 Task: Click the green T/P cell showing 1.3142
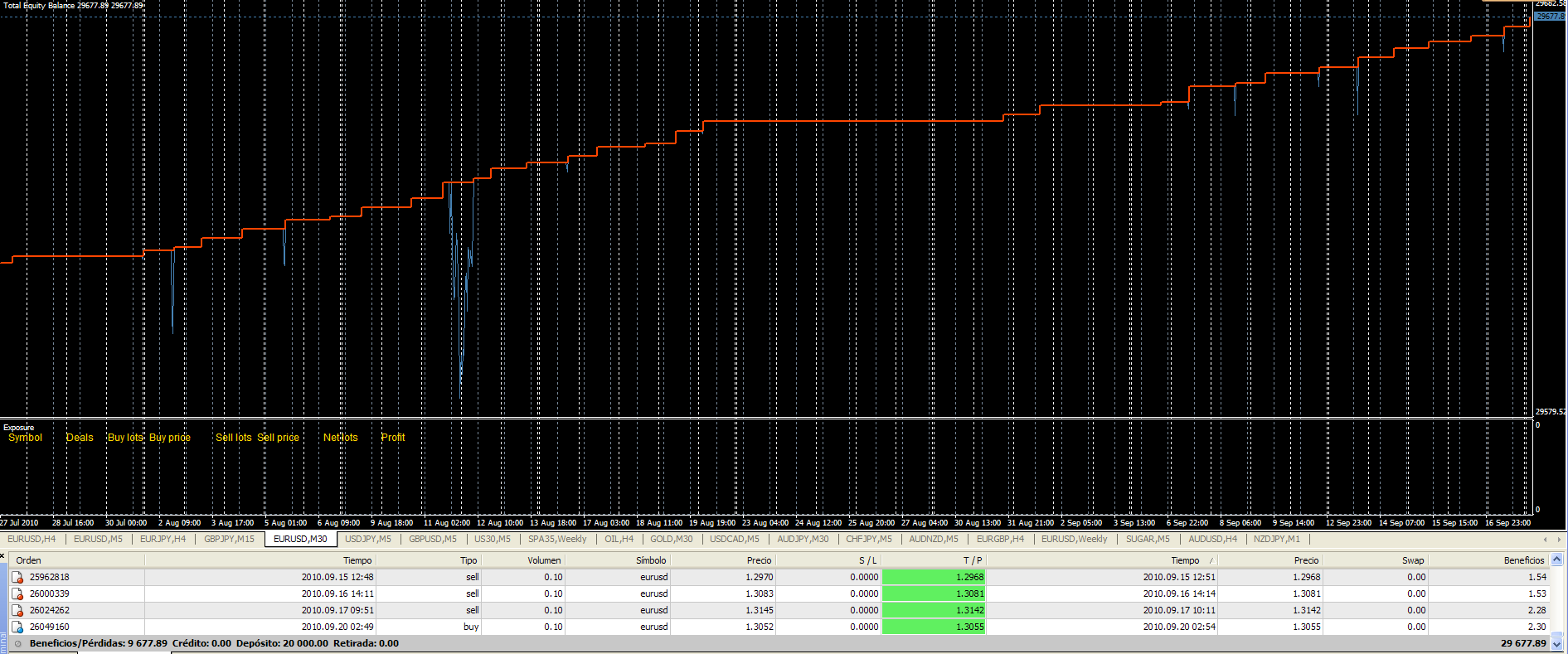[933, 610]
